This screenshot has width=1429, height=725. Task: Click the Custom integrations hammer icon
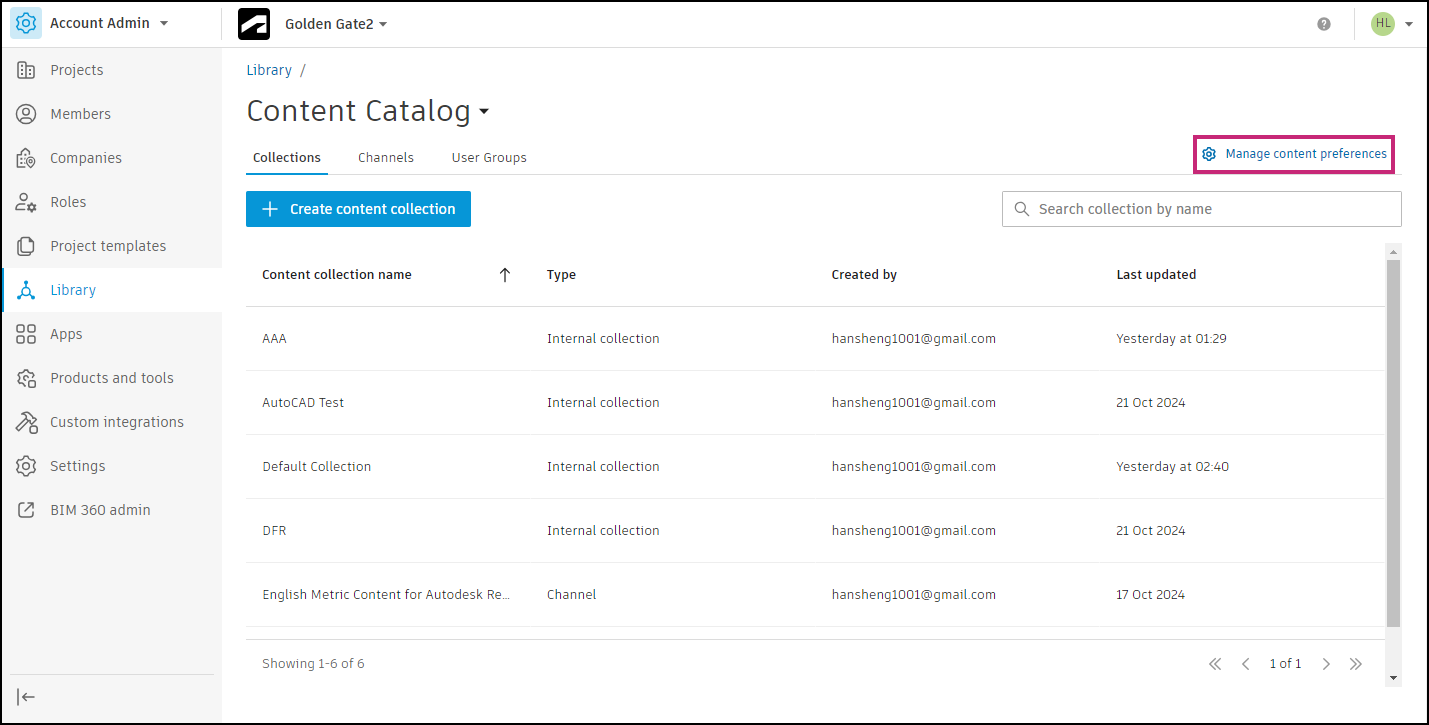coord(26,422)
